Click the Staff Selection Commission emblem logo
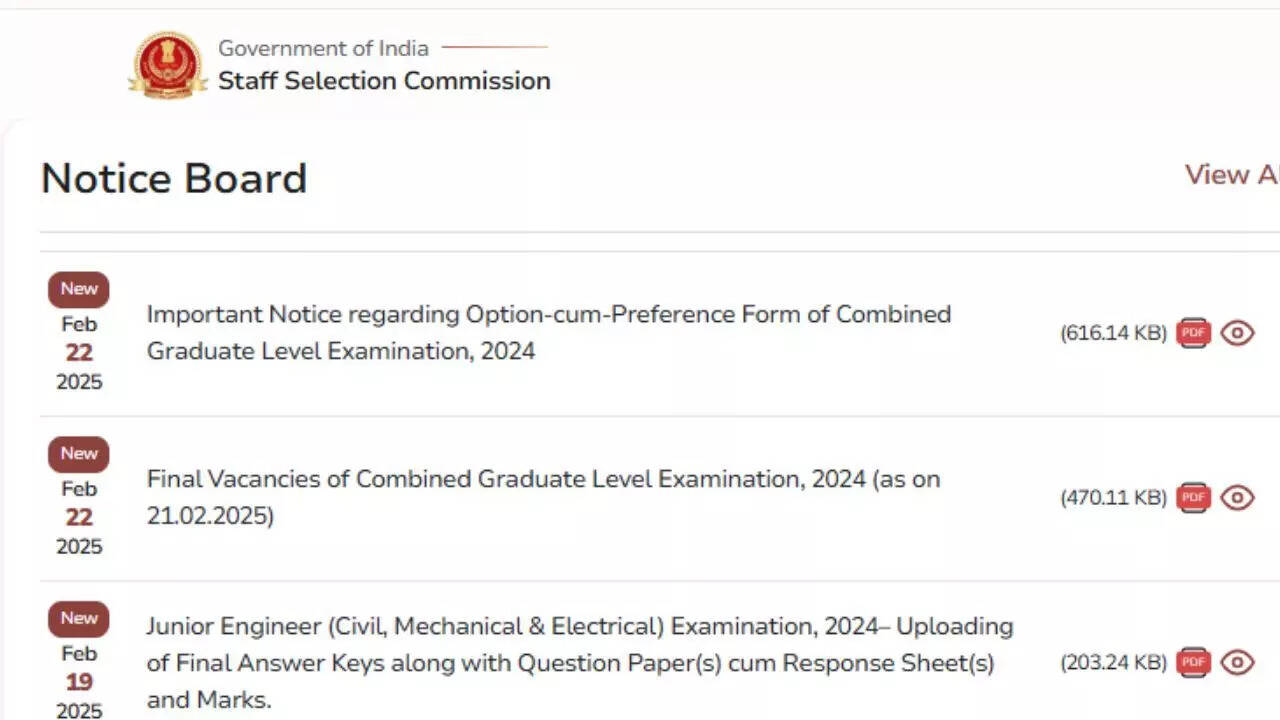Image resolution: width=1280 pixels, height=720 pixels. pos(168,65)
